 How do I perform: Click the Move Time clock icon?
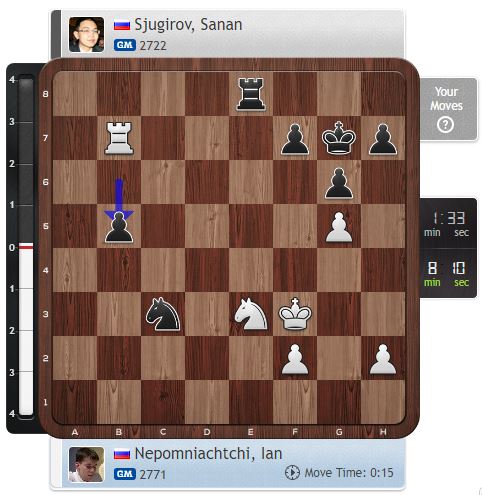[292, 473]
